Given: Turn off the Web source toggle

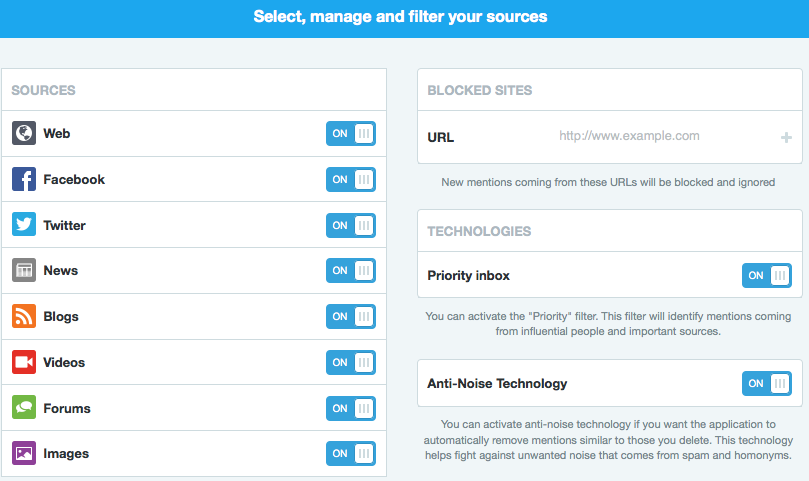Looking at the screenshot, I should point(350,134).
